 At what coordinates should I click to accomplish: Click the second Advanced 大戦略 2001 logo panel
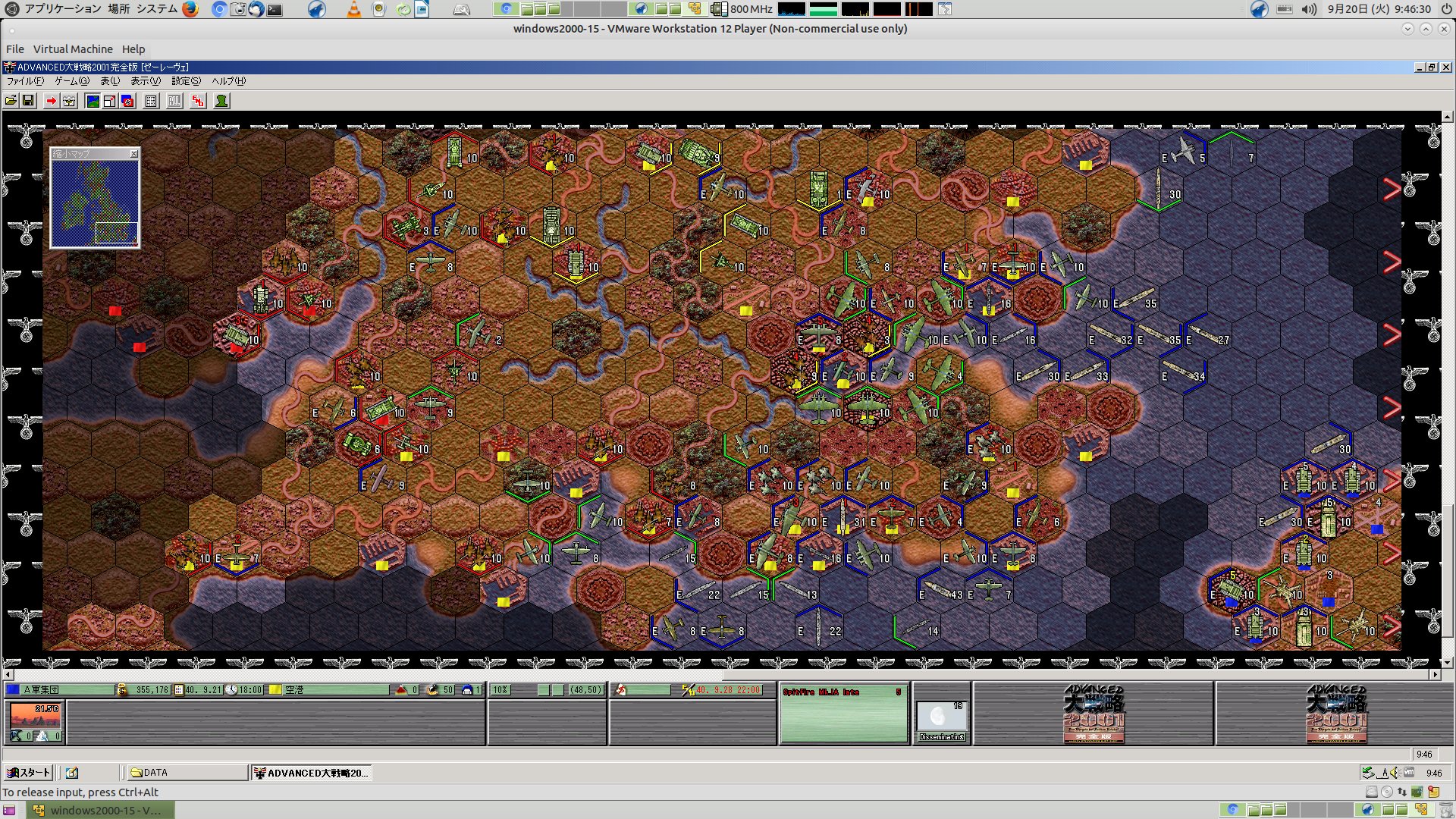coord(1335,714)
